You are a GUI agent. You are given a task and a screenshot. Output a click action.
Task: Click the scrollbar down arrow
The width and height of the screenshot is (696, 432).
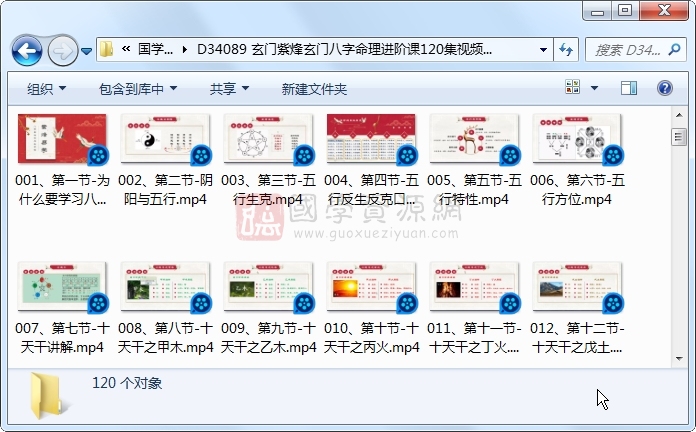pyautogui.click(x=679, y=358)
